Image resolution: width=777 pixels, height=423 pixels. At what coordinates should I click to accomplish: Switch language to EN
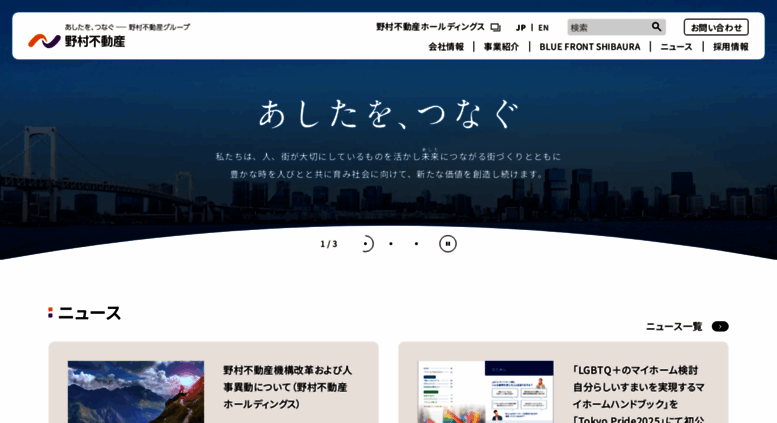click(x=543, y=28)
